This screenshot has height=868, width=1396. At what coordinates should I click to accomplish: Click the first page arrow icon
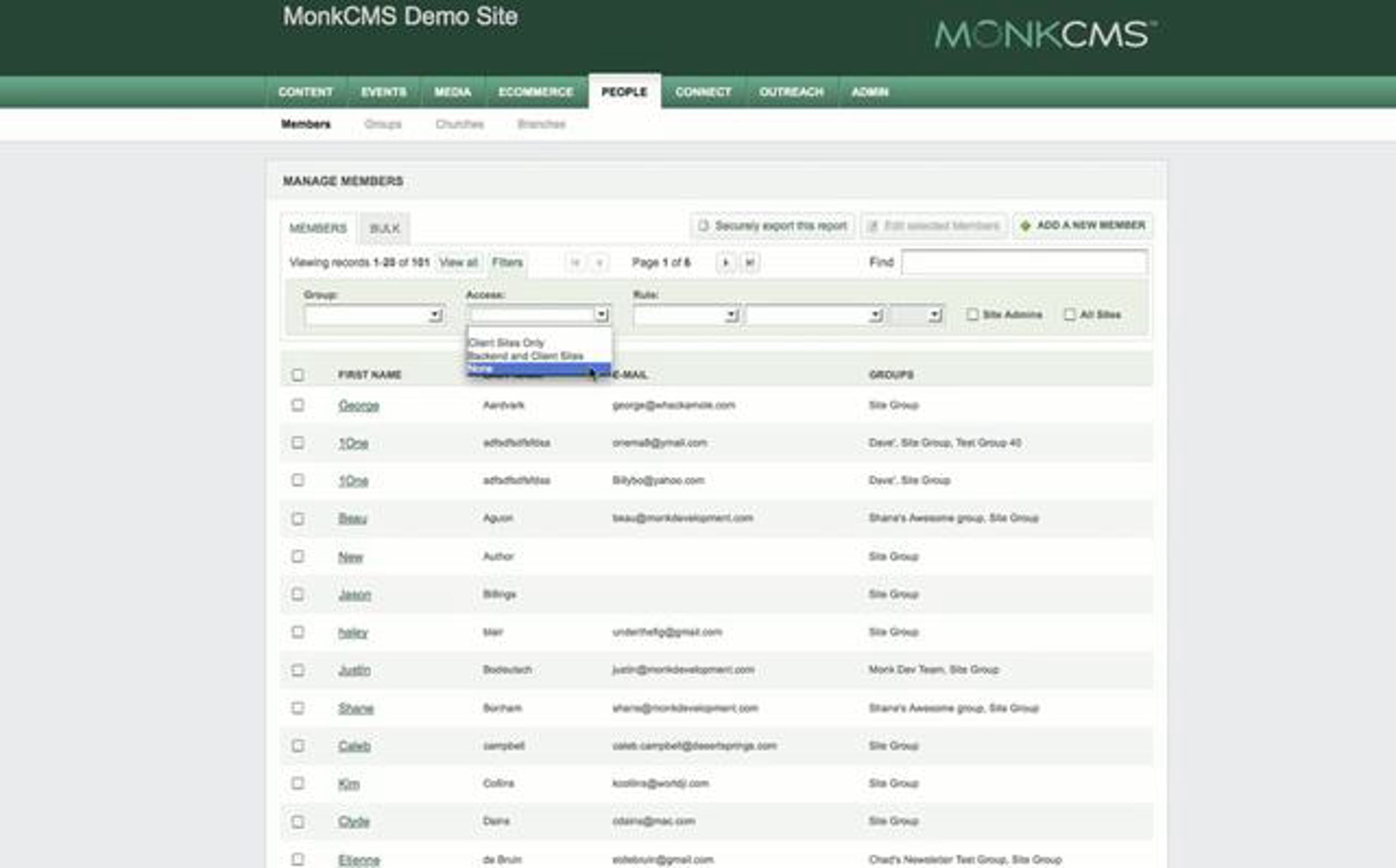point(575,263)
